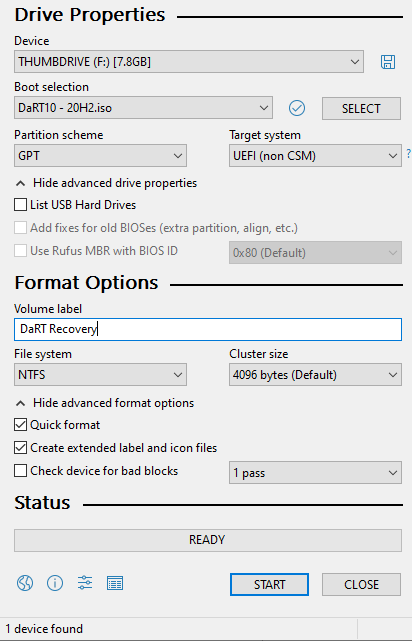Uncheck the Quick format option

20,425
